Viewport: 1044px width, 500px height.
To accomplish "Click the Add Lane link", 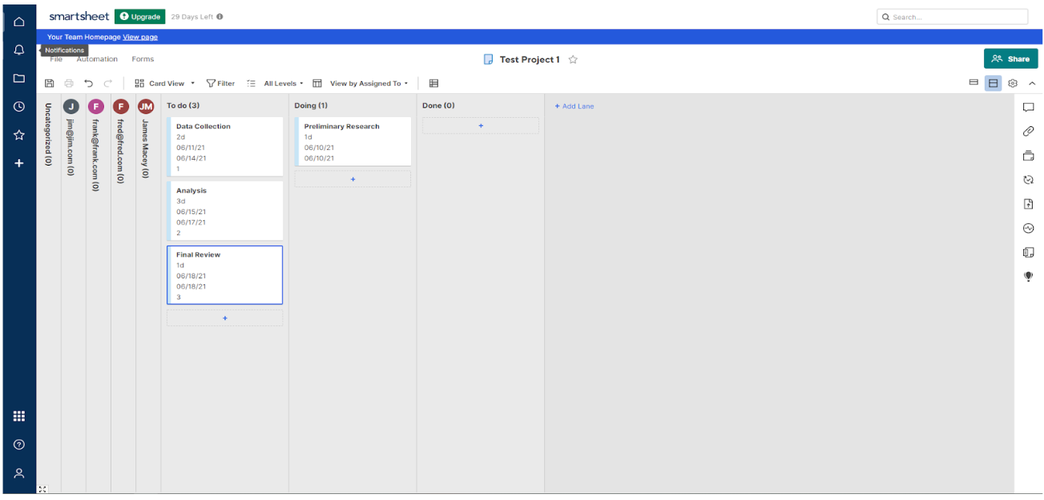I will pyautogui.click(x=574, y=106).
